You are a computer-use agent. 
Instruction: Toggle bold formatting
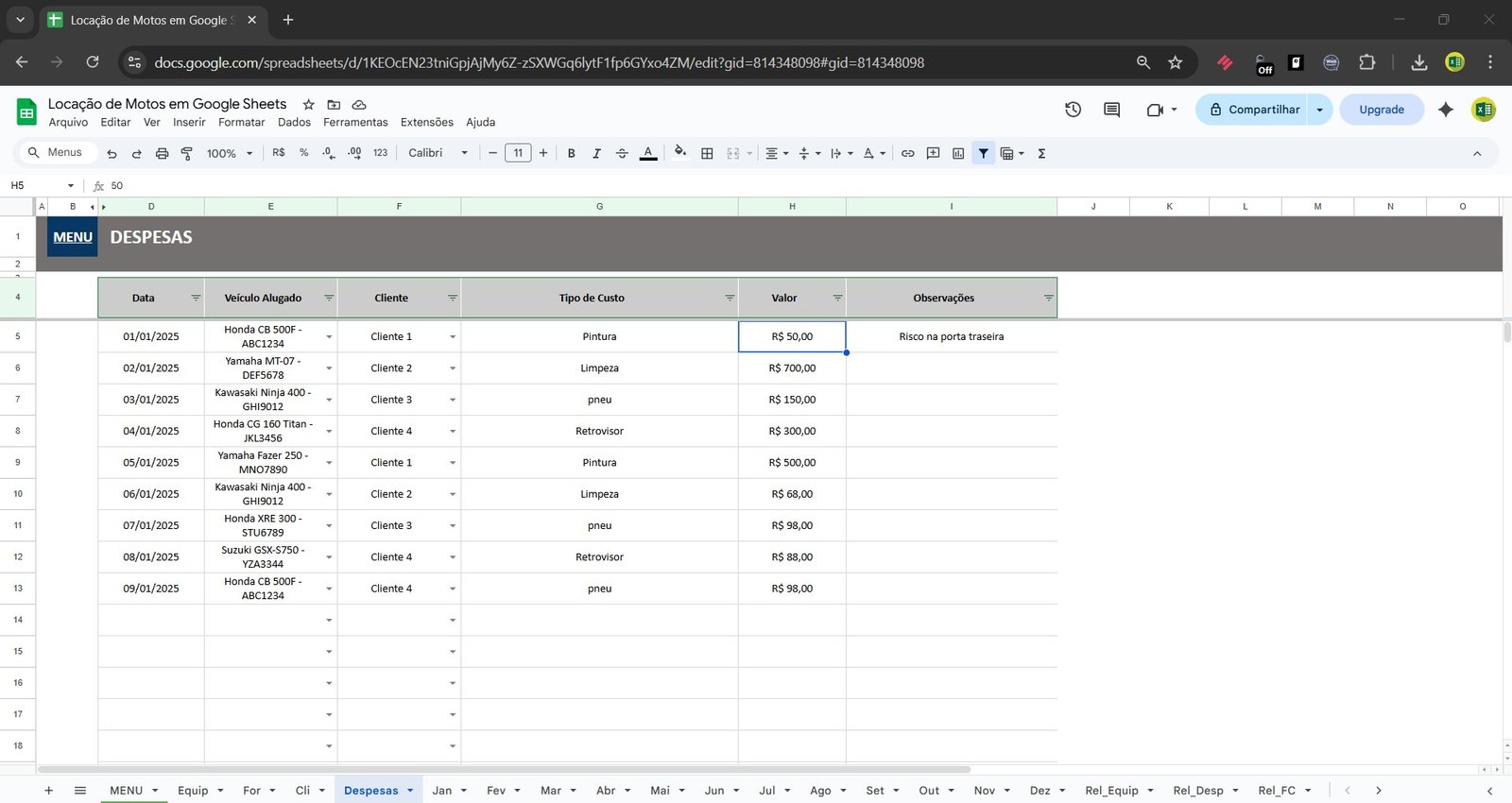[x=571, y=153]
